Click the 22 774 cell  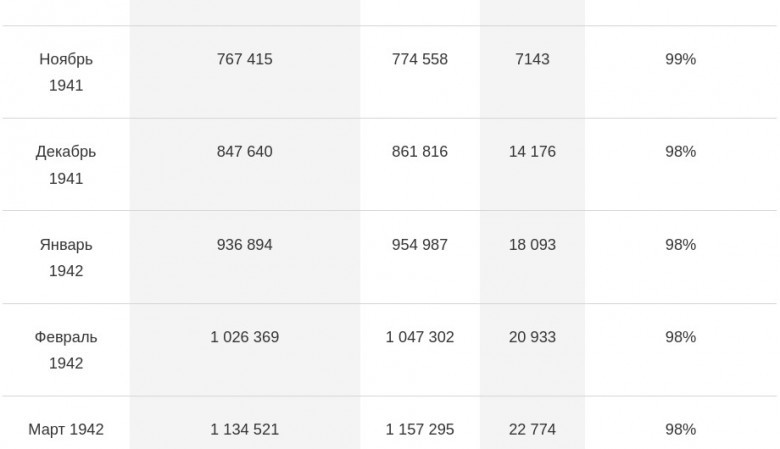(x=532, y=429)
